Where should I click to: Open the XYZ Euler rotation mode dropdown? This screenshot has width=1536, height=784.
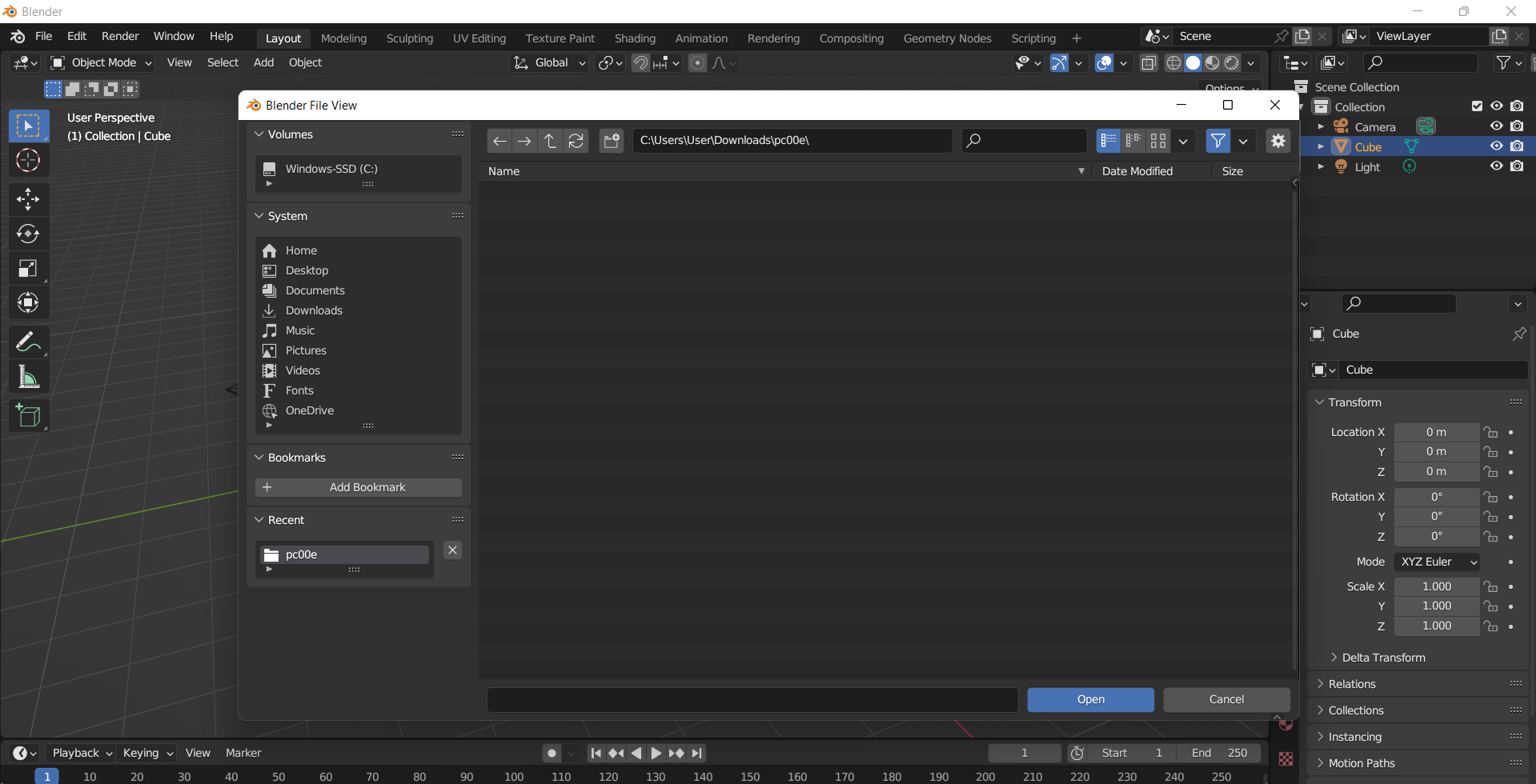(x=1437, y=562)
